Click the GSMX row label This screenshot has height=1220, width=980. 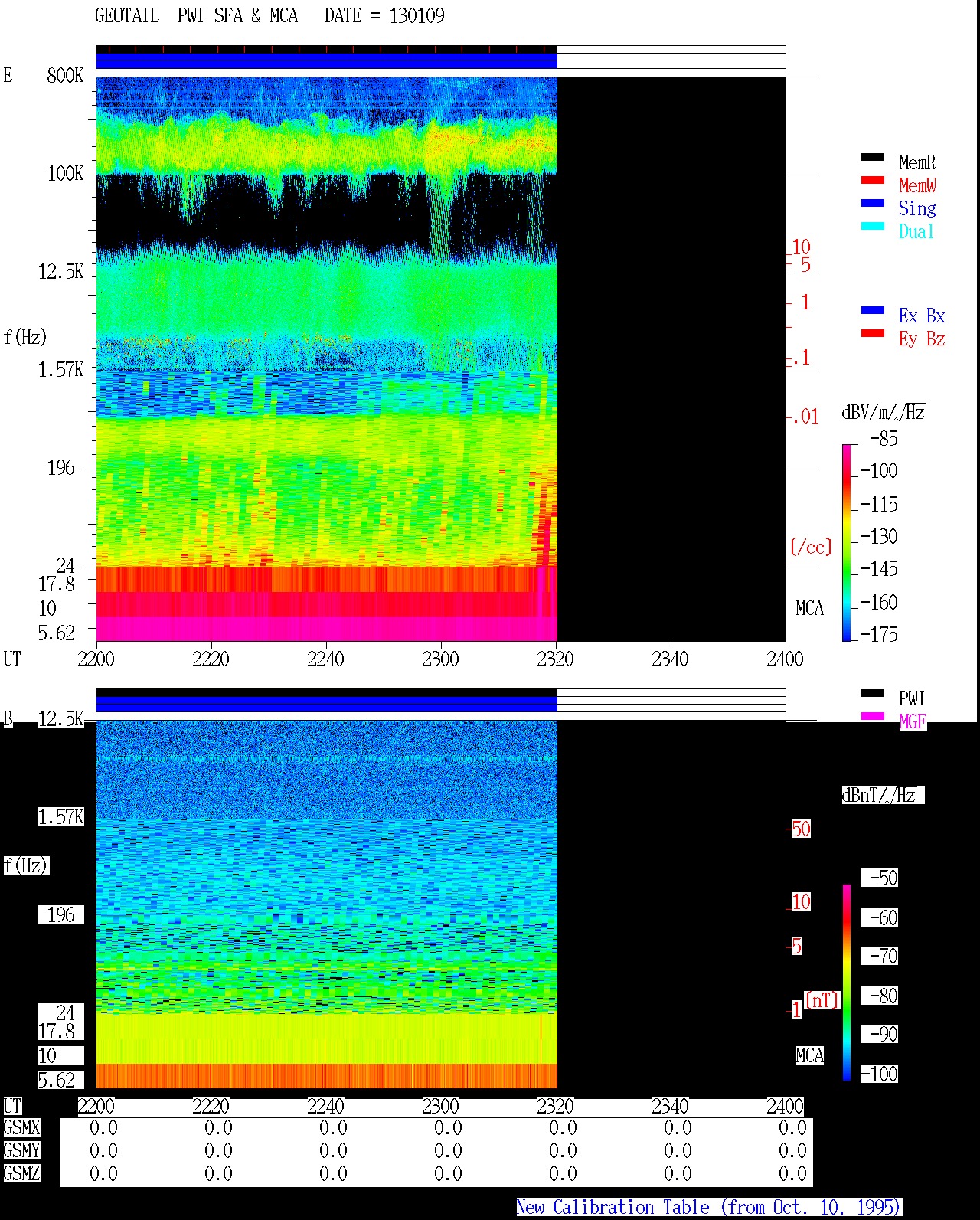point(21,1127)
